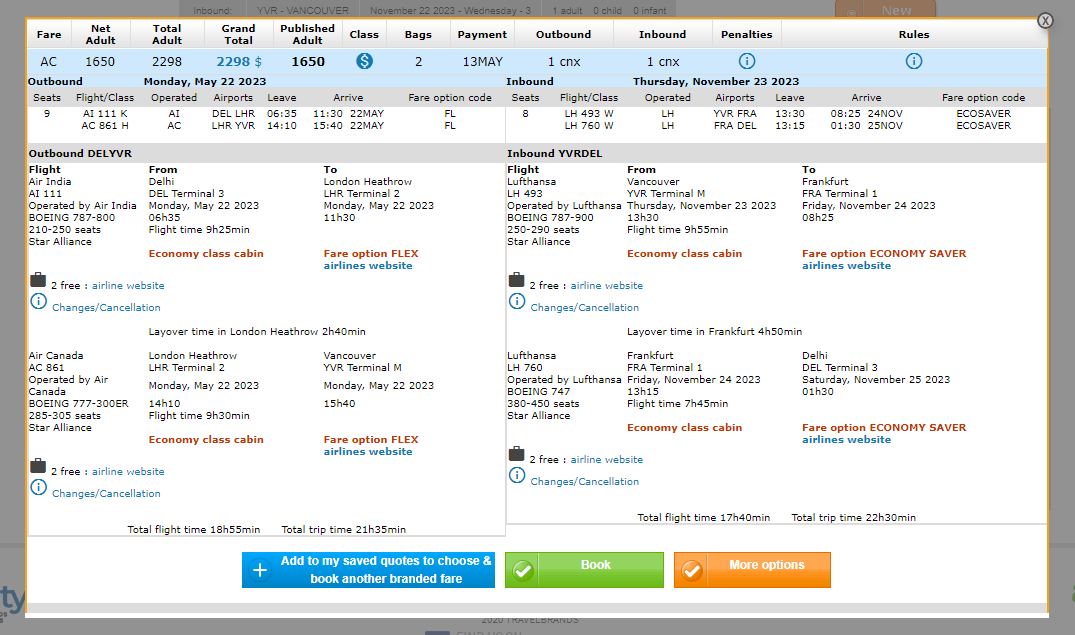Click the Grand Total 2298 $ amount
Image resolution: width=1075 pixels, height=635 pixels.
(239, 62)
